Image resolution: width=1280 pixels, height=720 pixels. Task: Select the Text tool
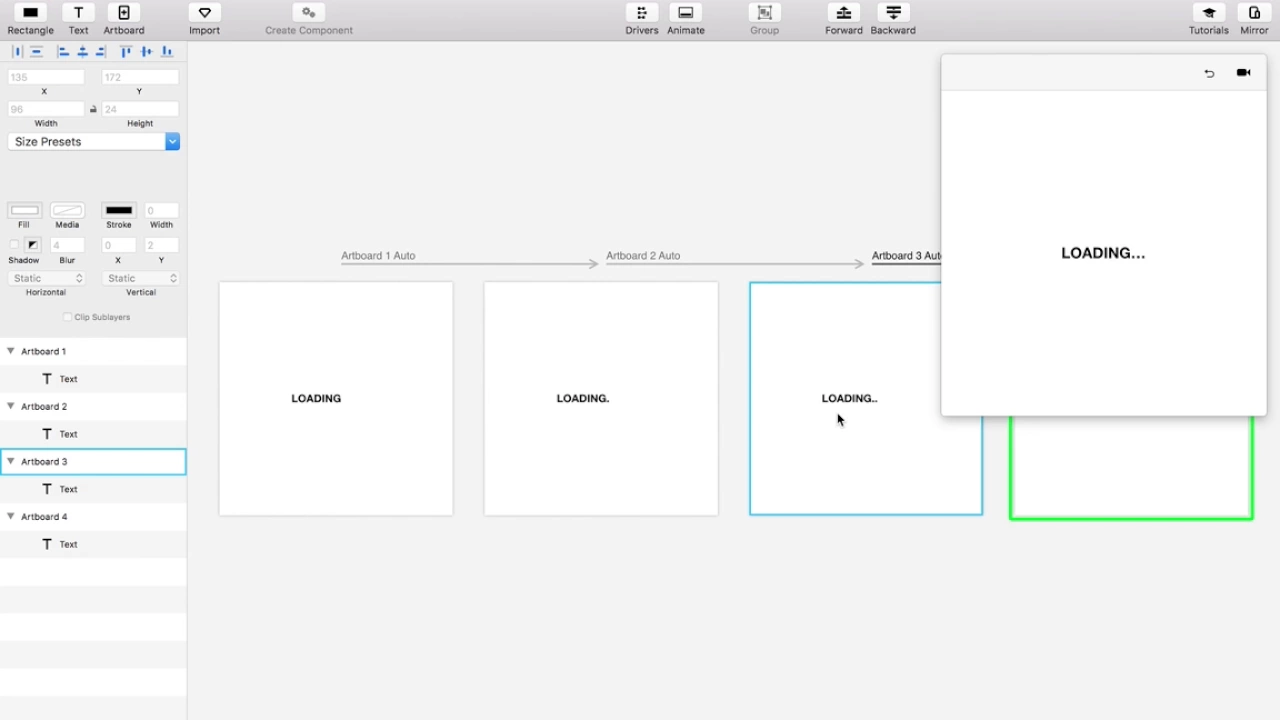click(x=78, y=19)
